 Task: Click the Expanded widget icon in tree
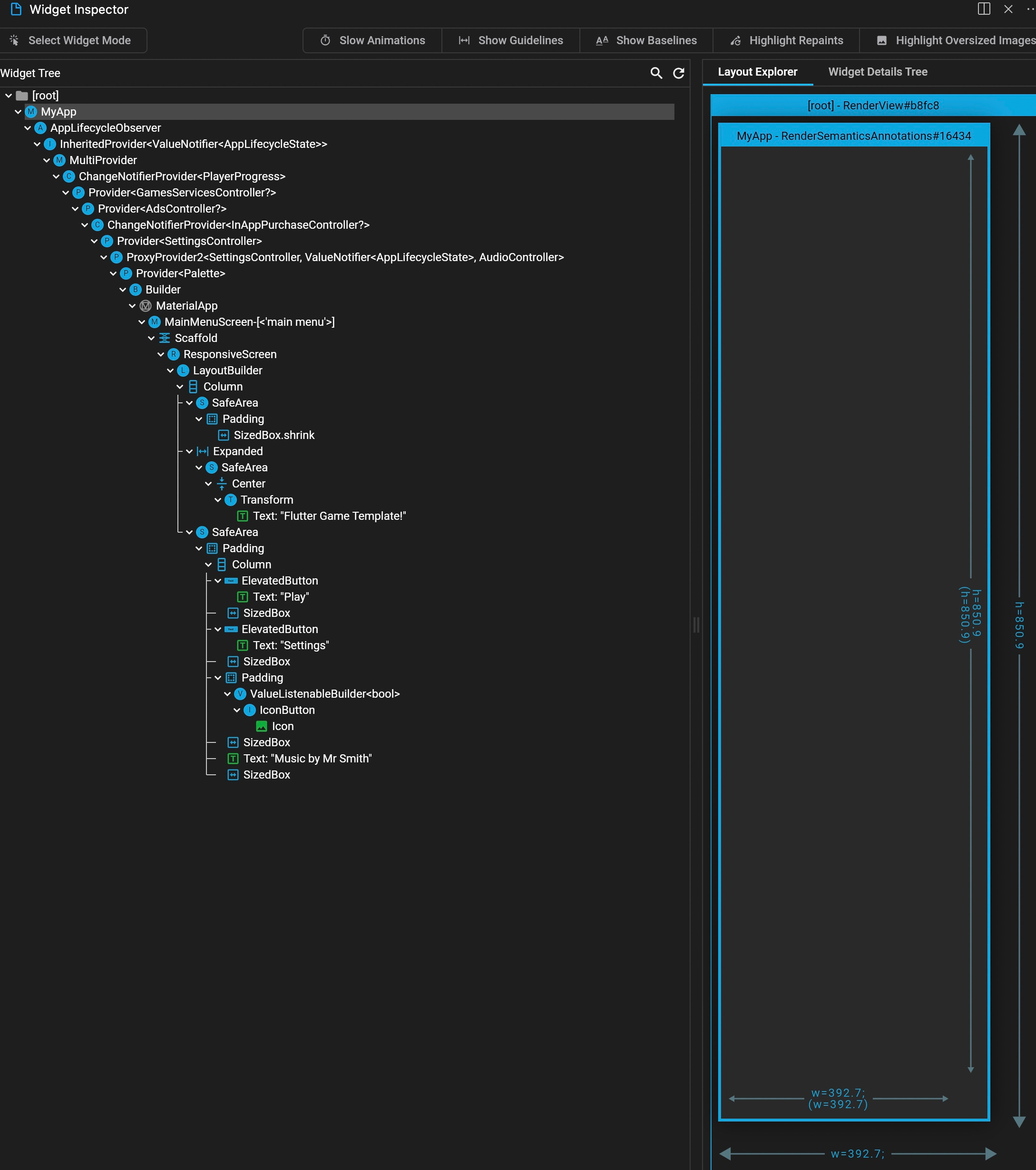tap(203, 452)
